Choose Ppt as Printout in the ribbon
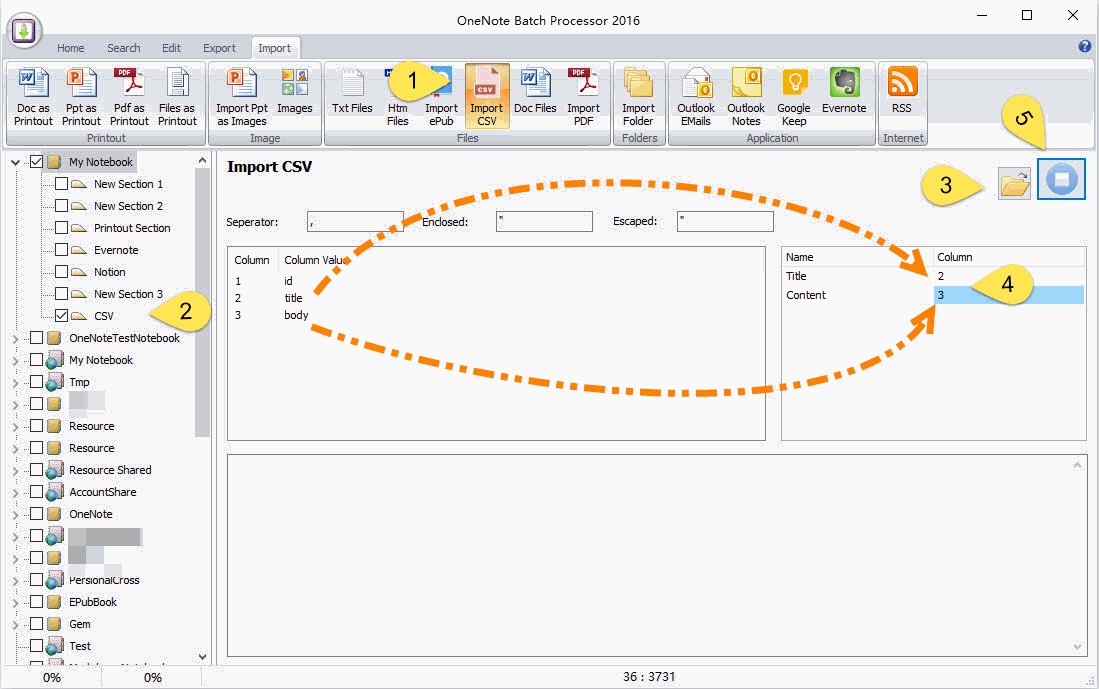Screen dimensions: 1099x689 [81, 97]
